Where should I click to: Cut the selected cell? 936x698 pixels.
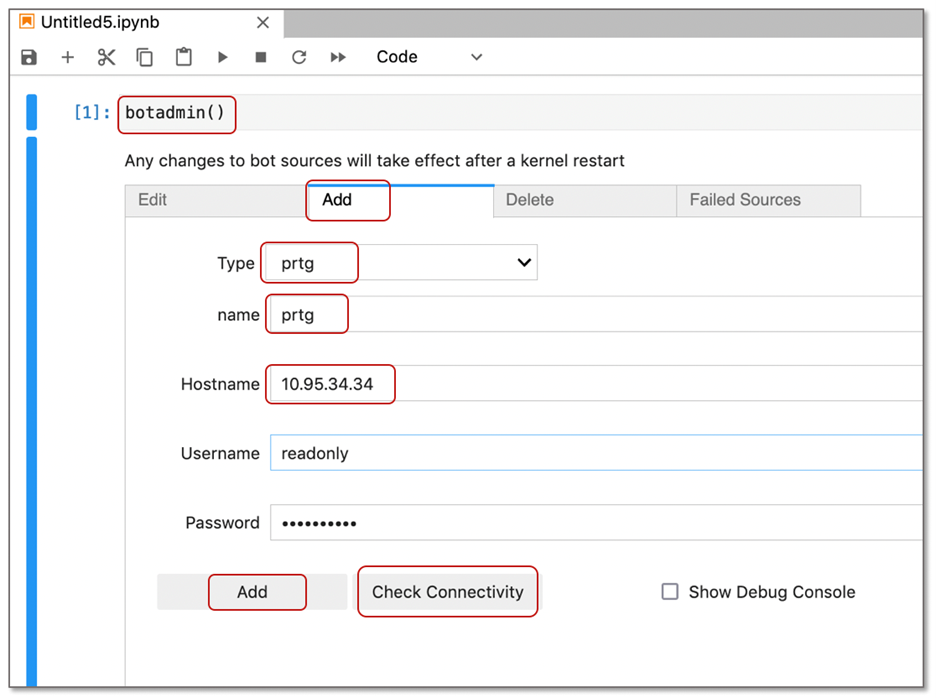pyautogui.click(x=106, y=57)
